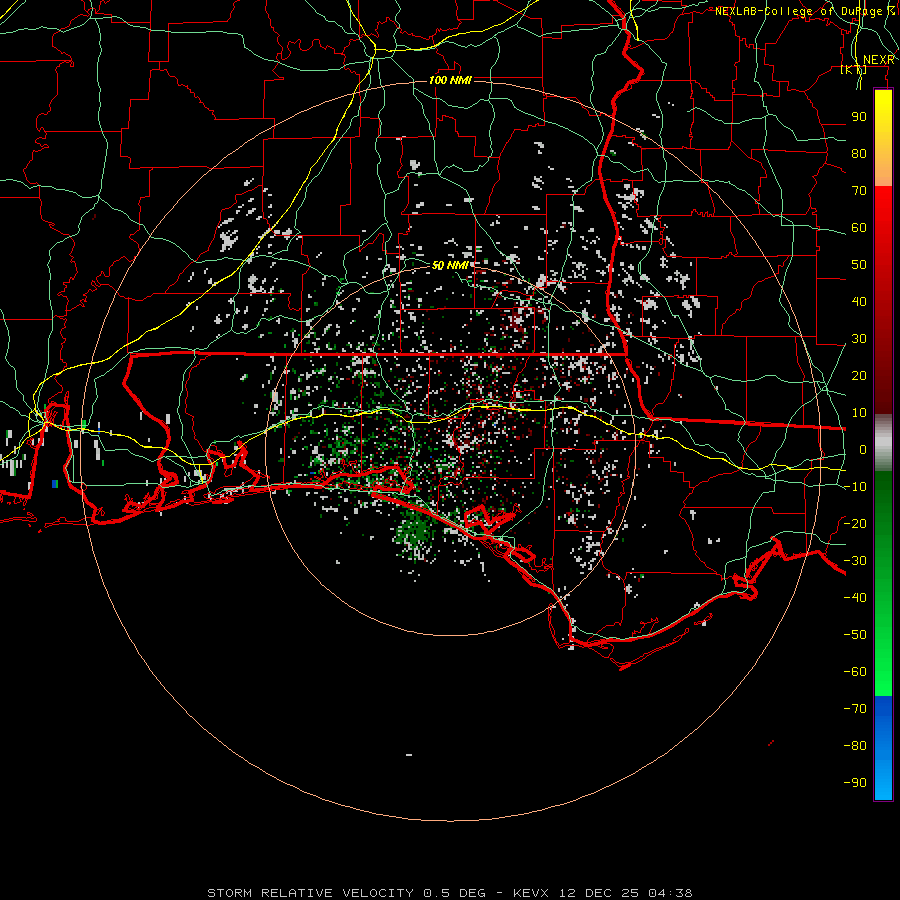Click the 10 value on the velocity scale
This screenshot has height=900, width=900.
pos(859,413)
